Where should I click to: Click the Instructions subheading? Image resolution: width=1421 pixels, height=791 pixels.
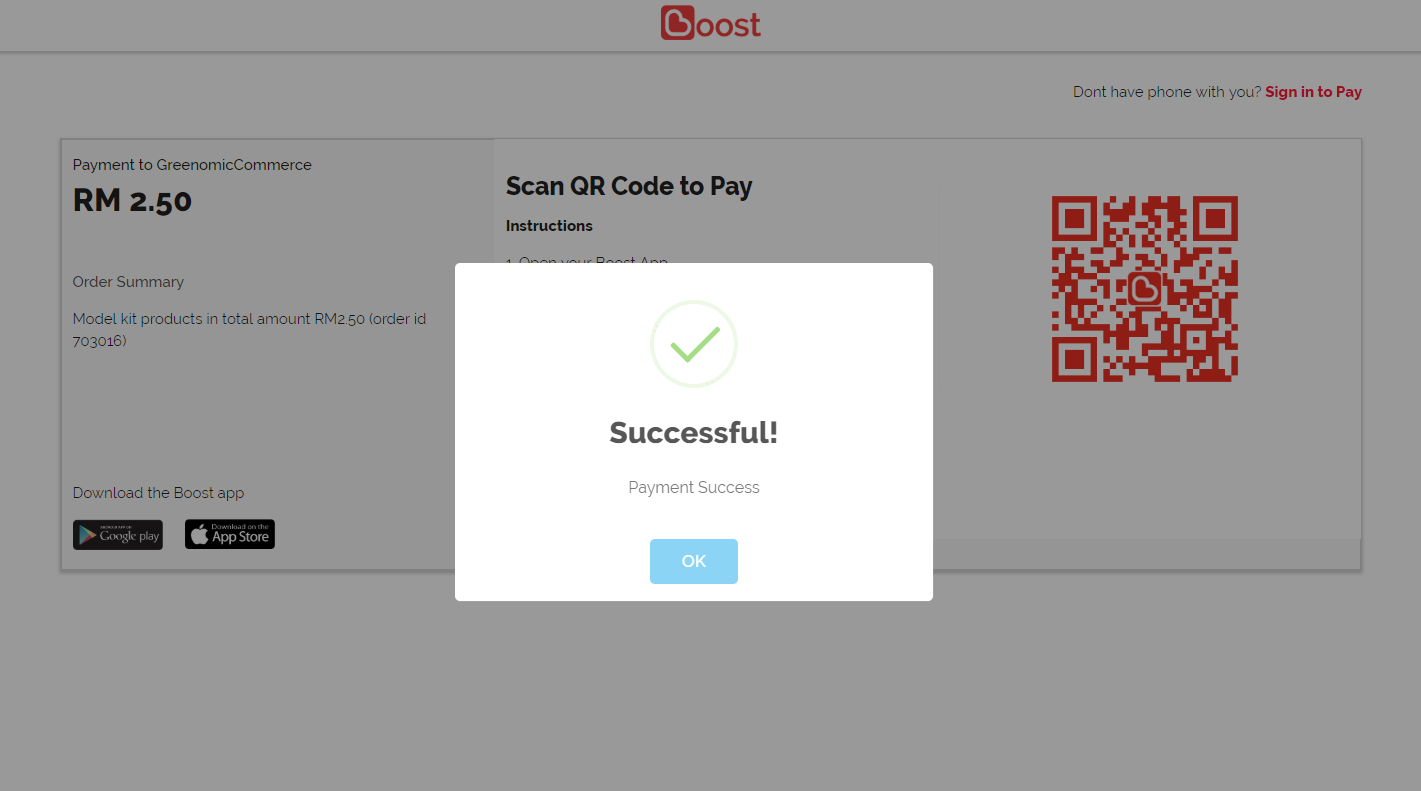click(x=549, y=226)
